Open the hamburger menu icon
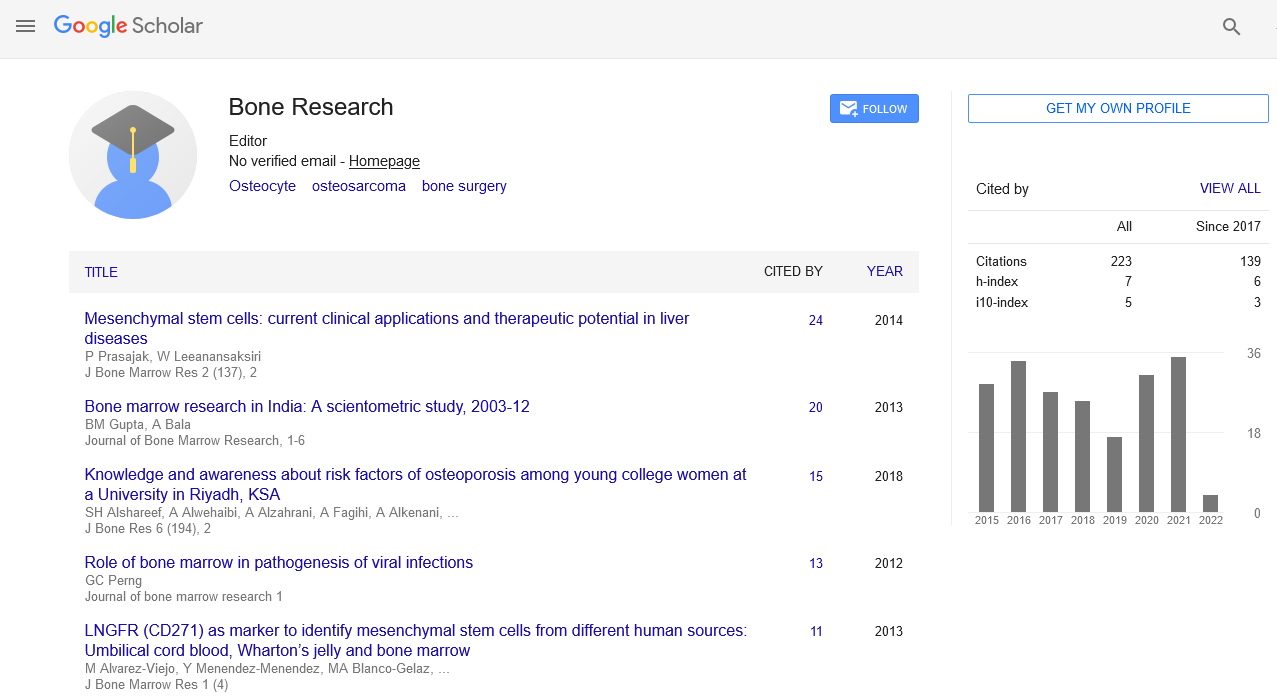The image size is (1277, 698). [26, 27]
